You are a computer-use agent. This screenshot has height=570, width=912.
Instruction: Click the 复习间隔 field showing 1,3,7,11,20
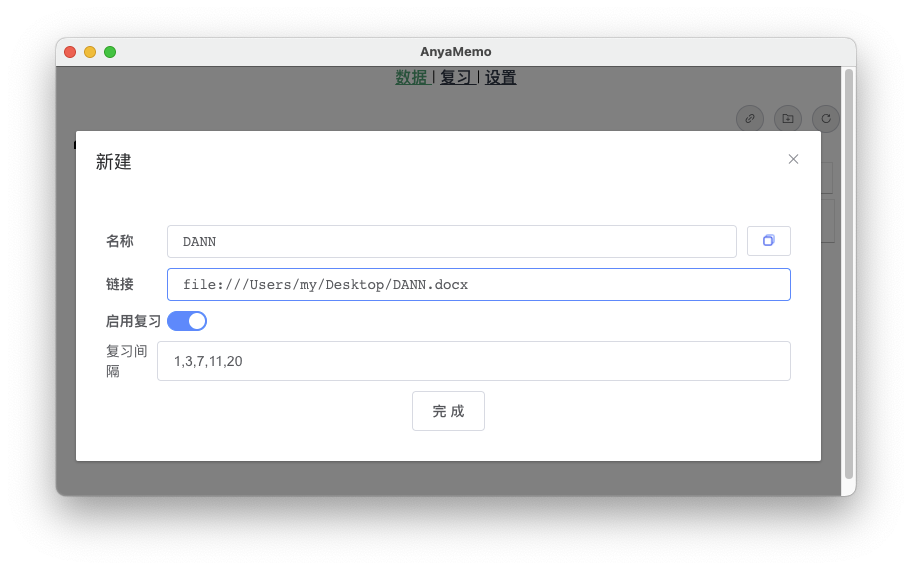(473, 361)
